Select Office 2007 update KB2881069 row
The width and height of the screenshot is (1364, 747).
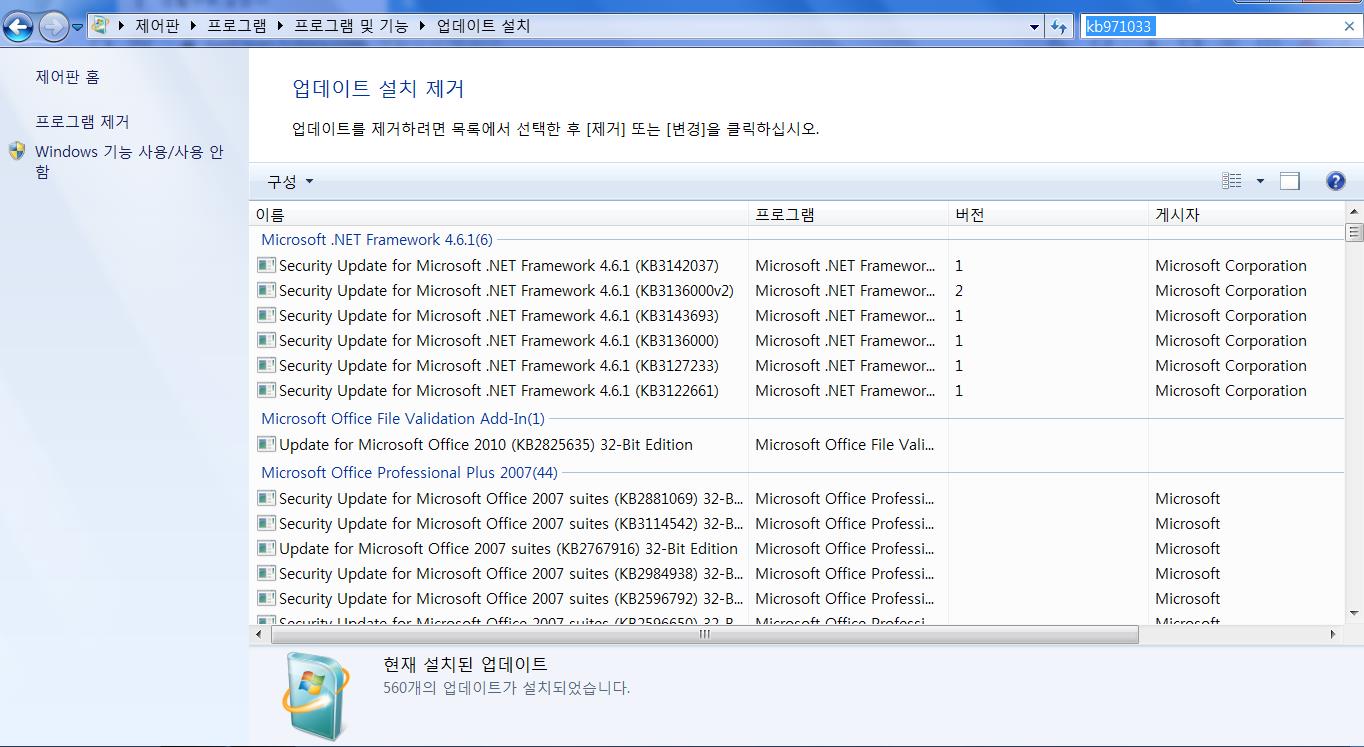(x=798, y=499)
